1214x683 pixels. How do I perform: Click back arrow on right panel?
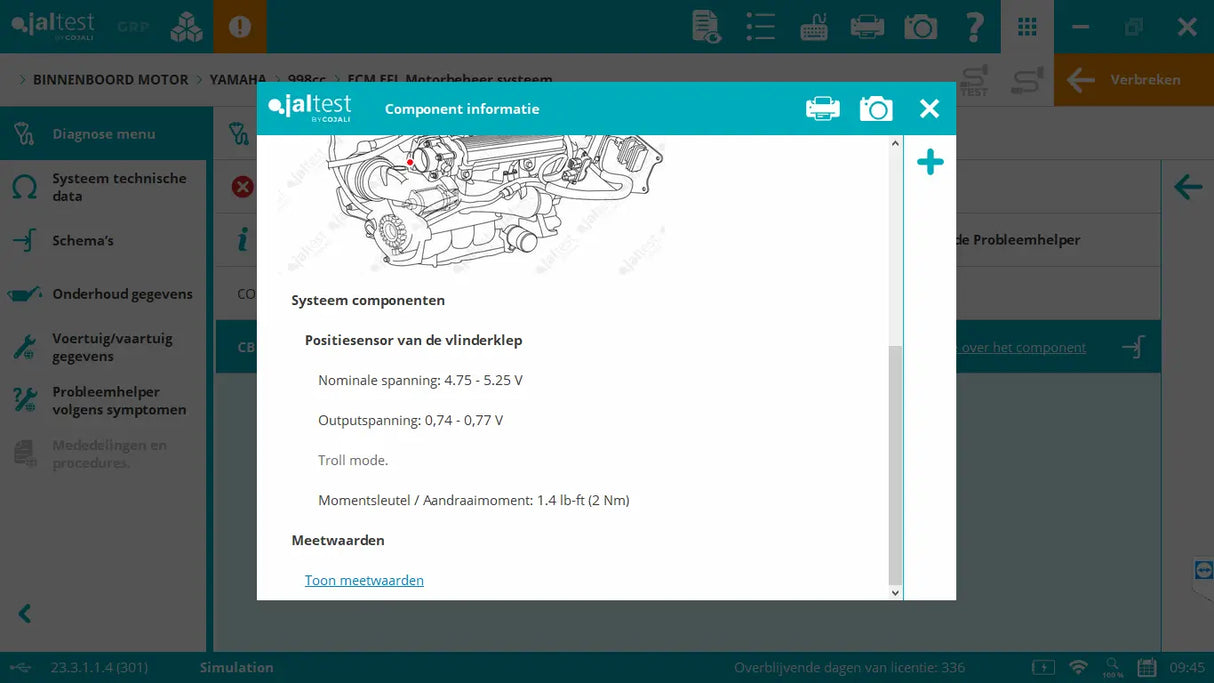tap(1188, 187)
